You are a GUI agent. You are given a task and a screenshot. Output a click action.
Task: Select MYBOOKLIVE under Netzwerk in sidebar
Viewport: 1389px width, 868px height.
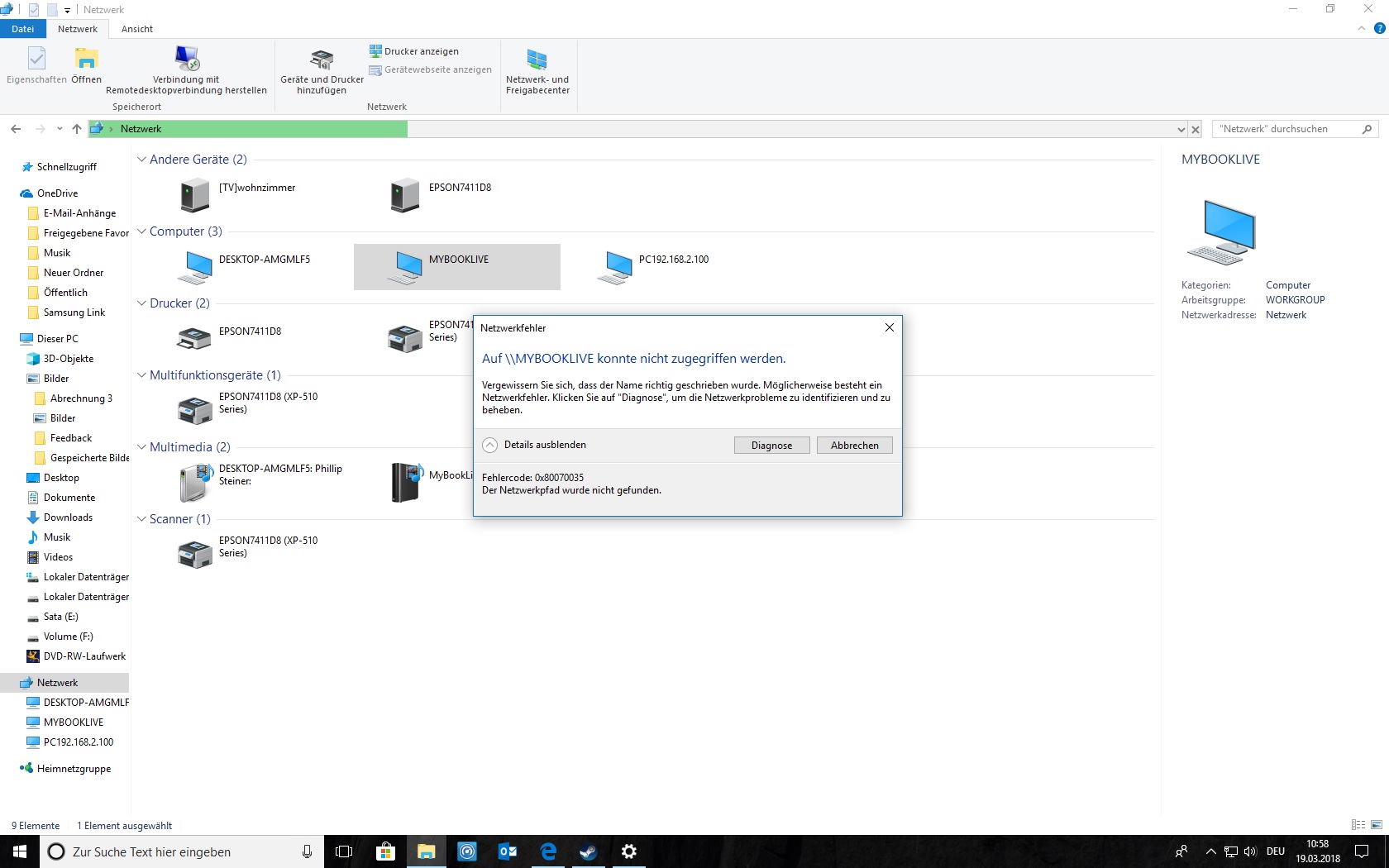pos(73,723)
